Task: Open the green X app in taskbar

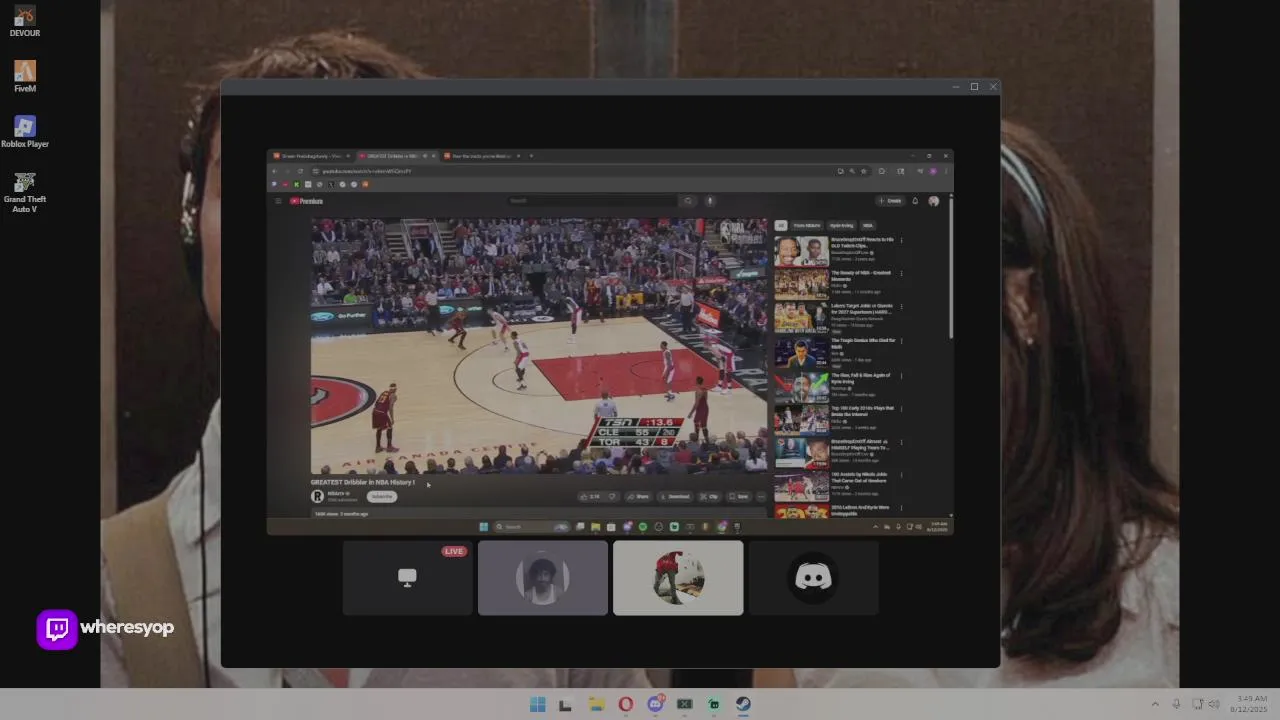Action: point(684,704)
